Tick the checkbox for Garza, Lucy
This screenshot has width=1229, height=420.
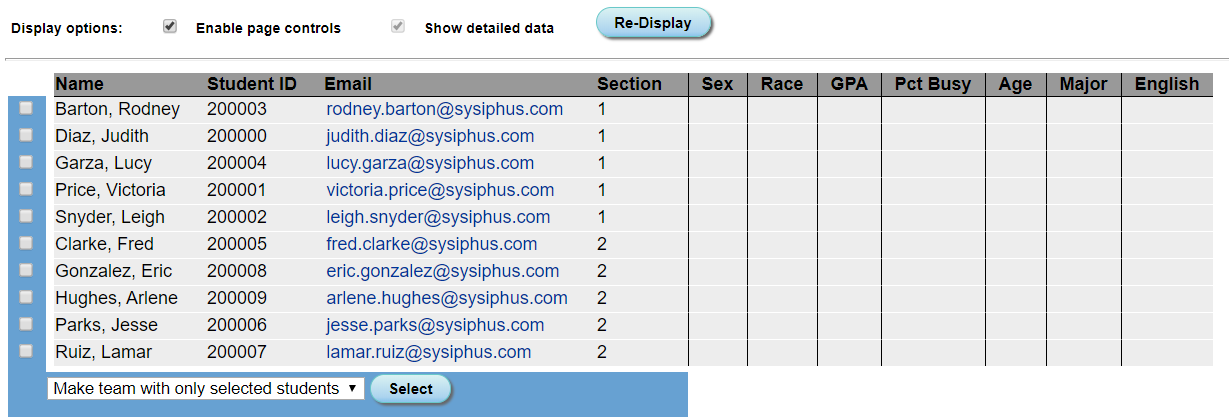point(26,162)
